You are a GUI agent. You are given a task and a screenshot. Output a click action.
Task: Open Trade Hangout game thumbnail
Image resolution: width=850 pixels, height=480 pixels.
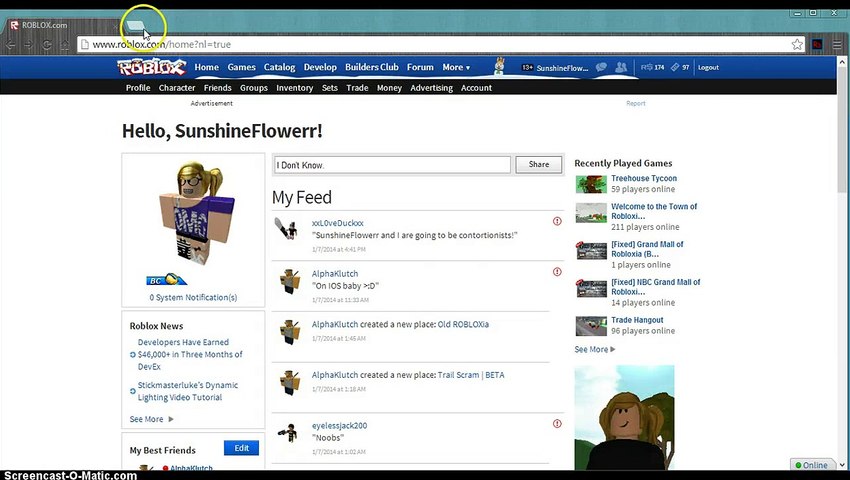(591, 326)
